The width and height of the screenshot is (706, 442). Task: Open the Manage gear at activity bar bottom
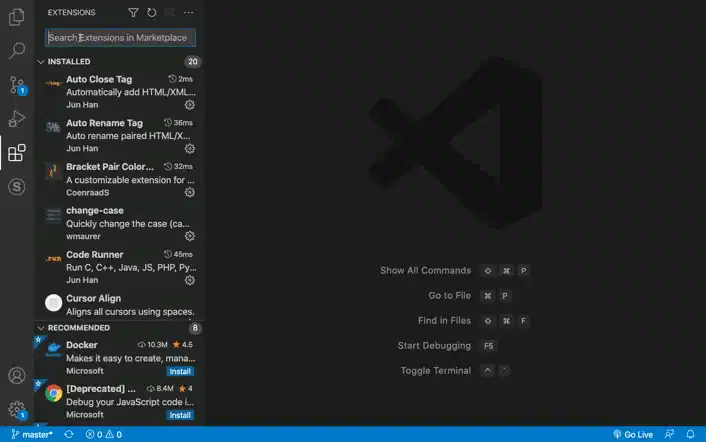pos(17,410)
